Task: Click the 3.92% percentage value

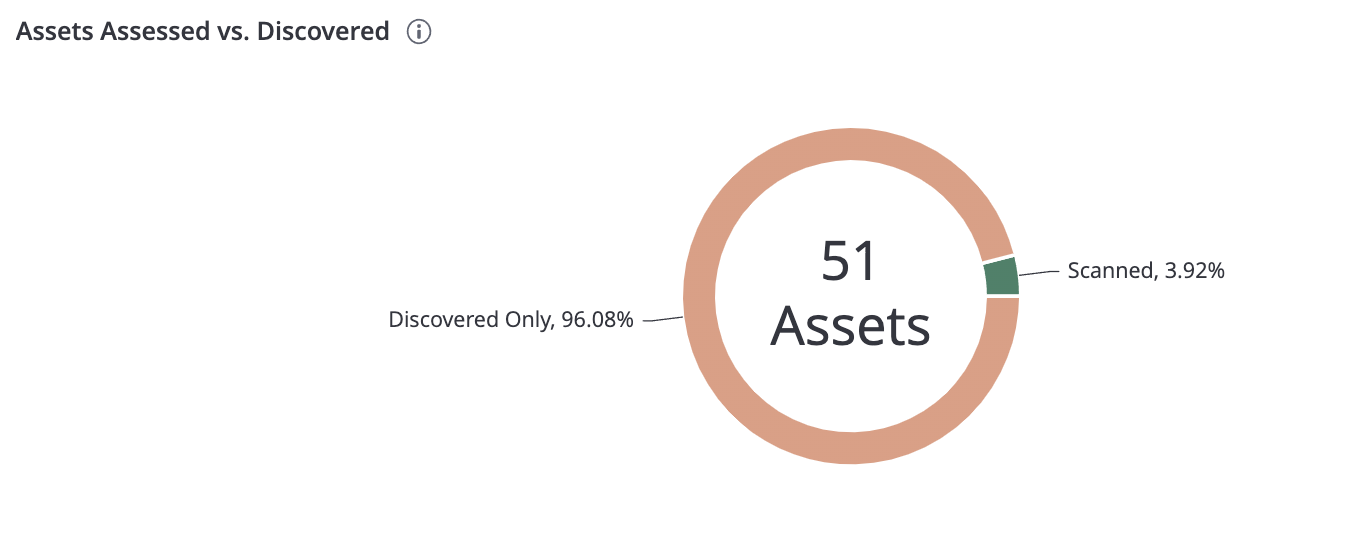Action: (x=1189, y=270)
